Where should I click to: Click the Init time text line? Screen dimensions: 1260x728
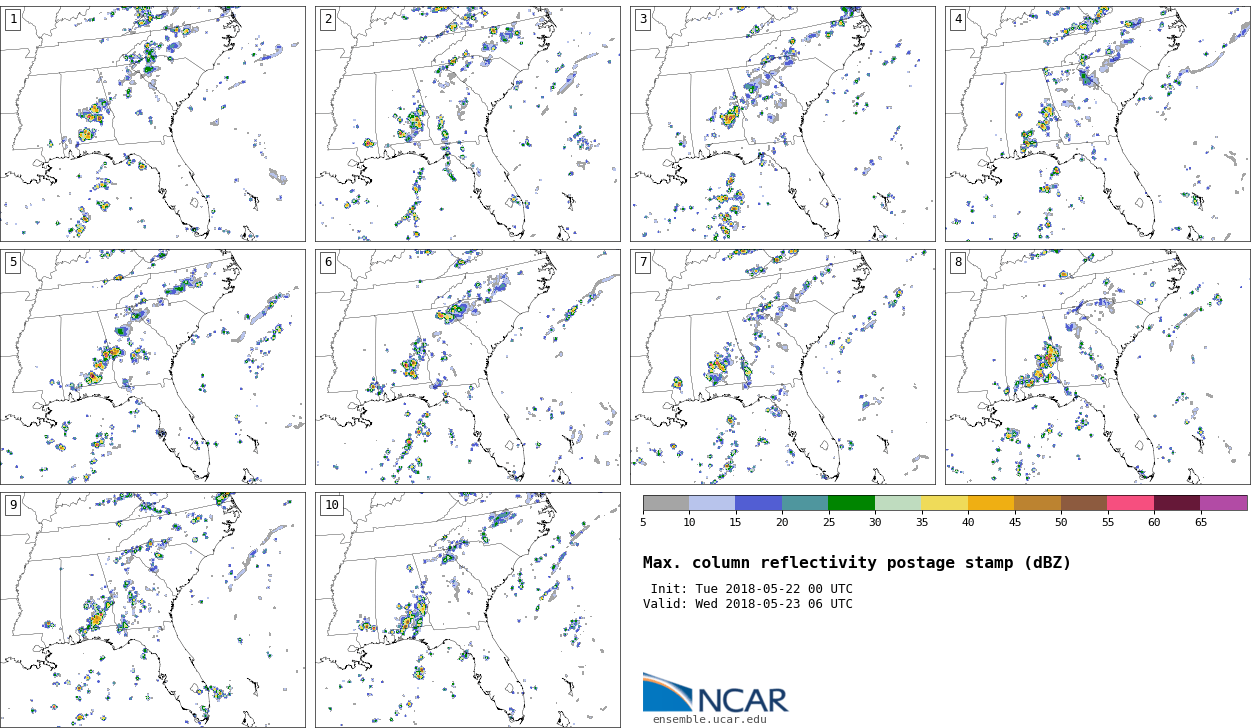pos(751,589)
